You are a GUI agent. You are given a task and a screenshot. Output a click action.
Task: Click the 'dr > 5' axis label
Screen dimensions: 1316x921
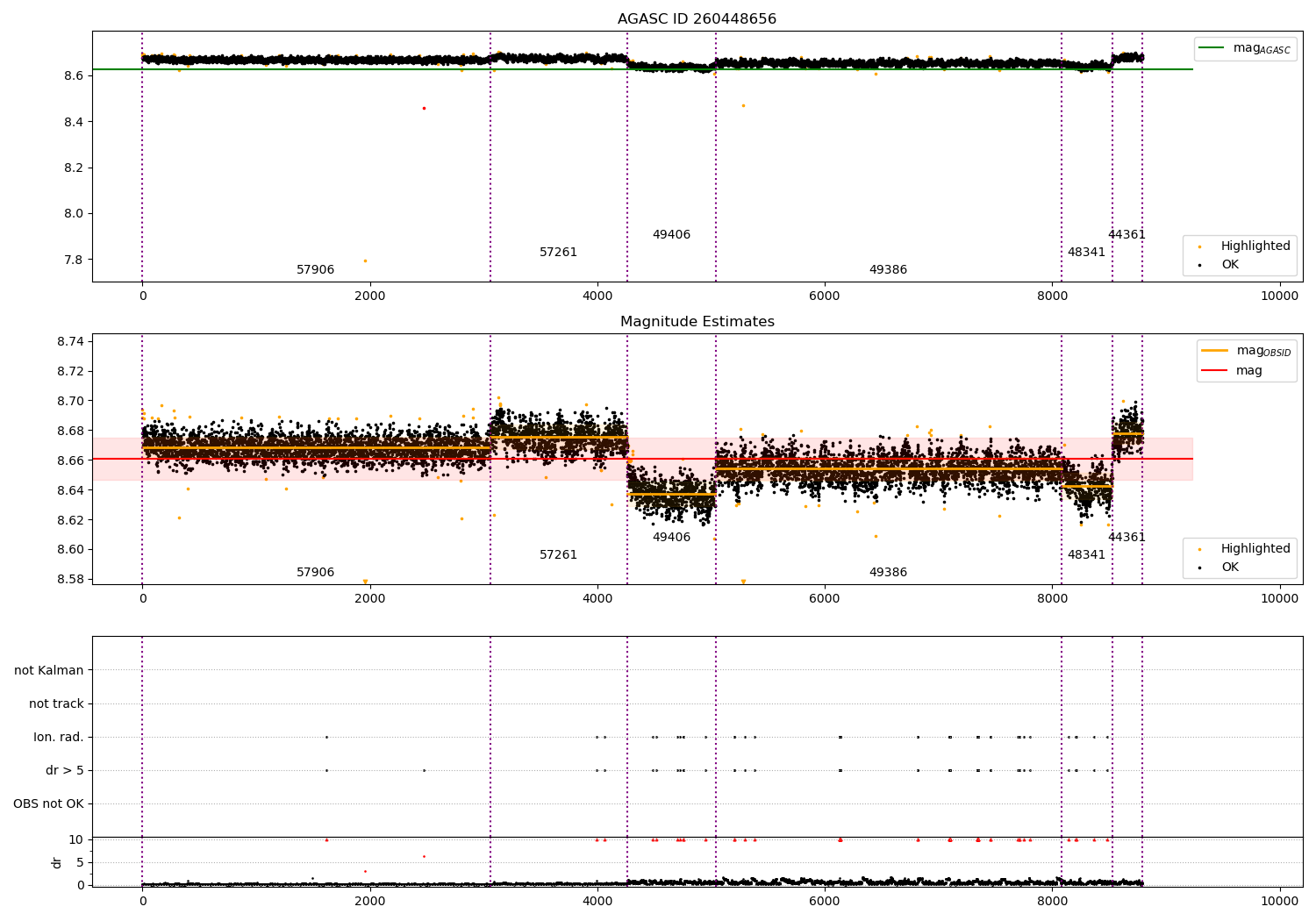tap(65, 771)
